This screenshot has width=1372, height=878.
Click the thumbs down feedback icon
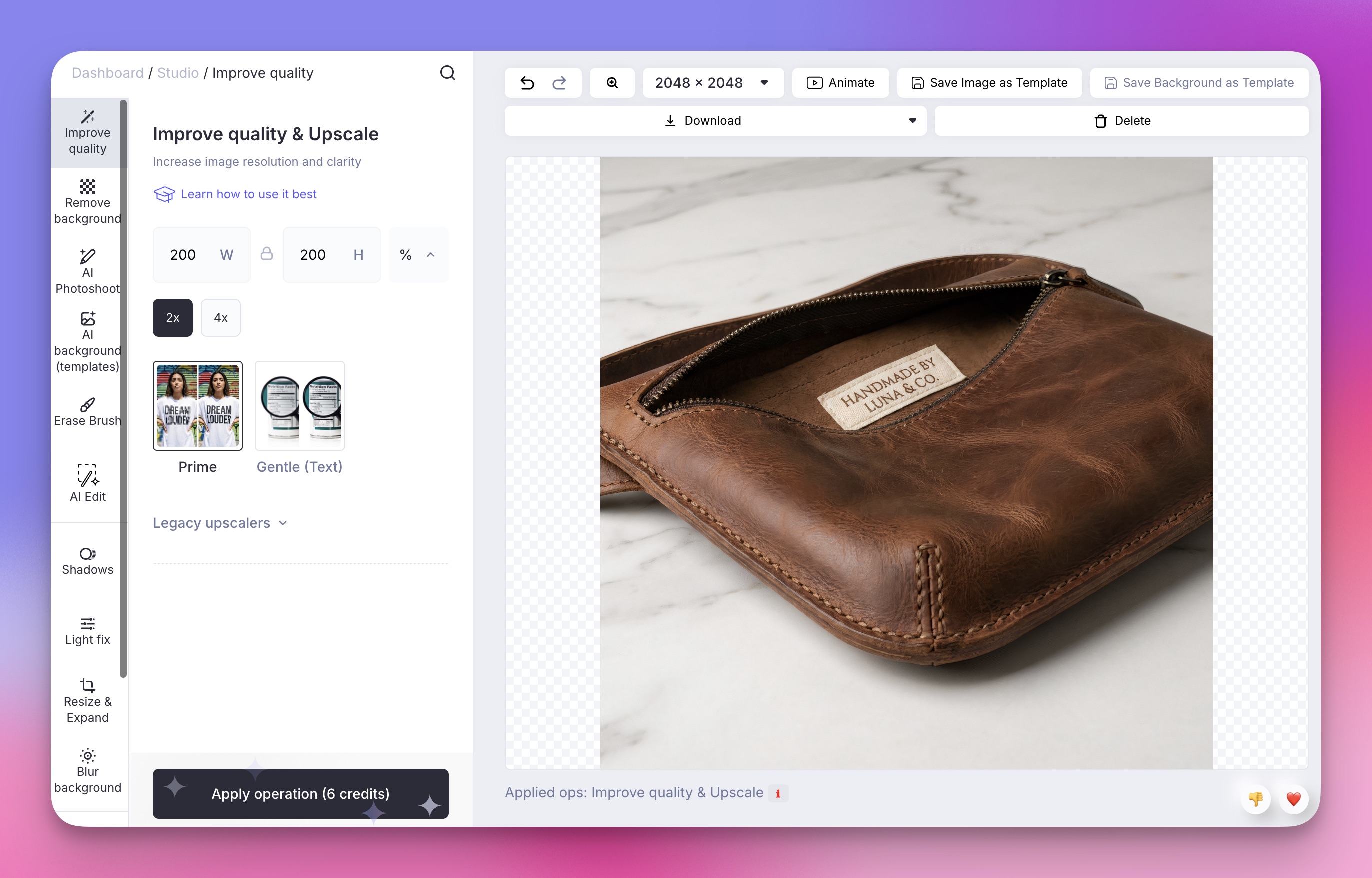coord(1255,799)
